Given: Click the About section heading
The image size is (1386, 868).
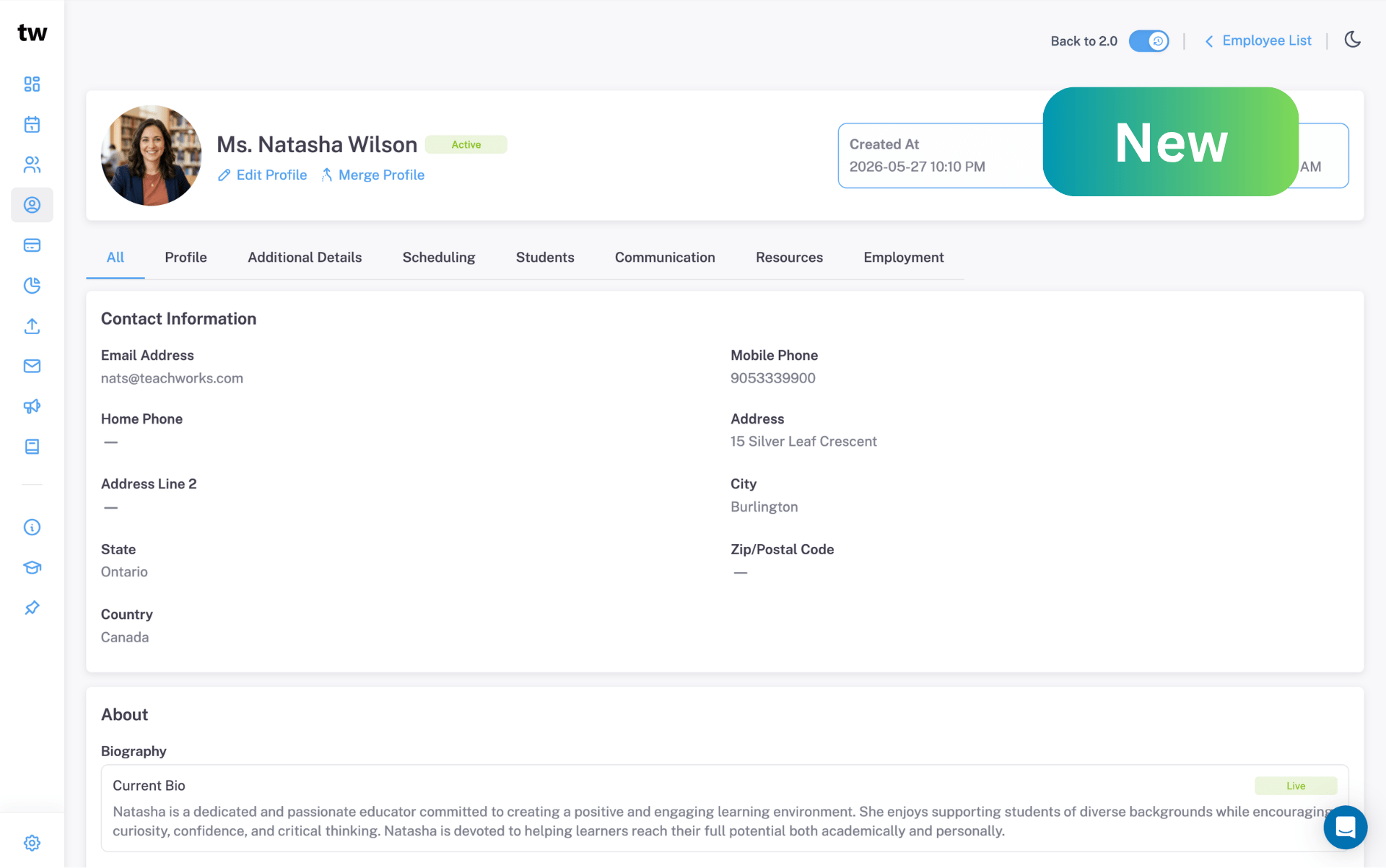Looking at the screenshot, I should tap(124, 715).
